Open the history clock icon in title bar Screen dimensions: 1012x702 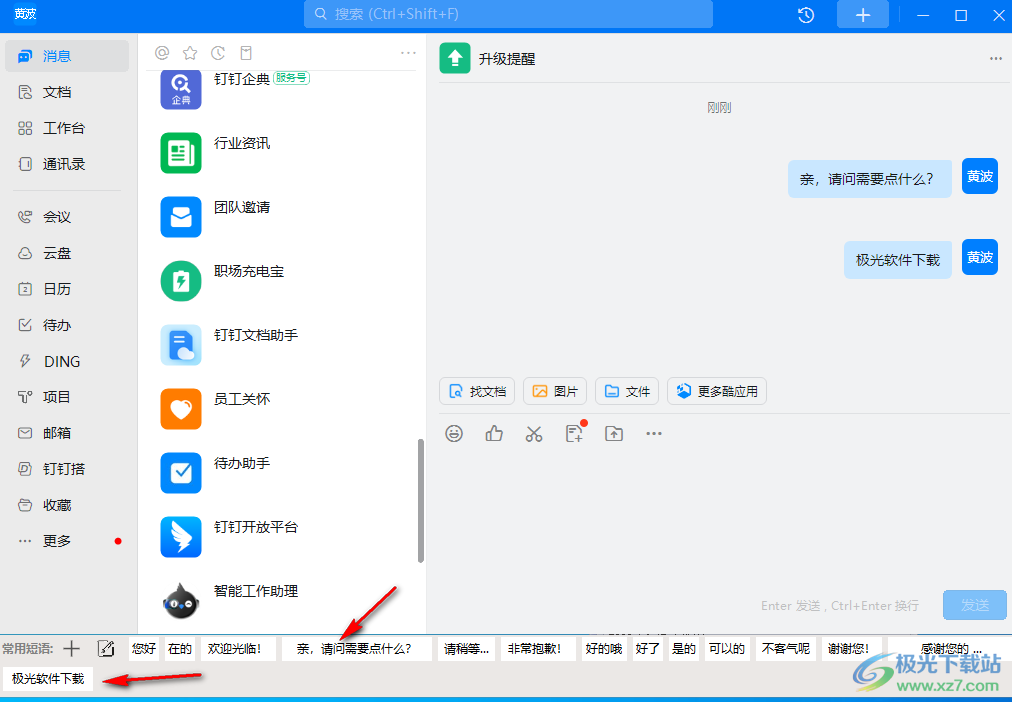tap(806, 15)
